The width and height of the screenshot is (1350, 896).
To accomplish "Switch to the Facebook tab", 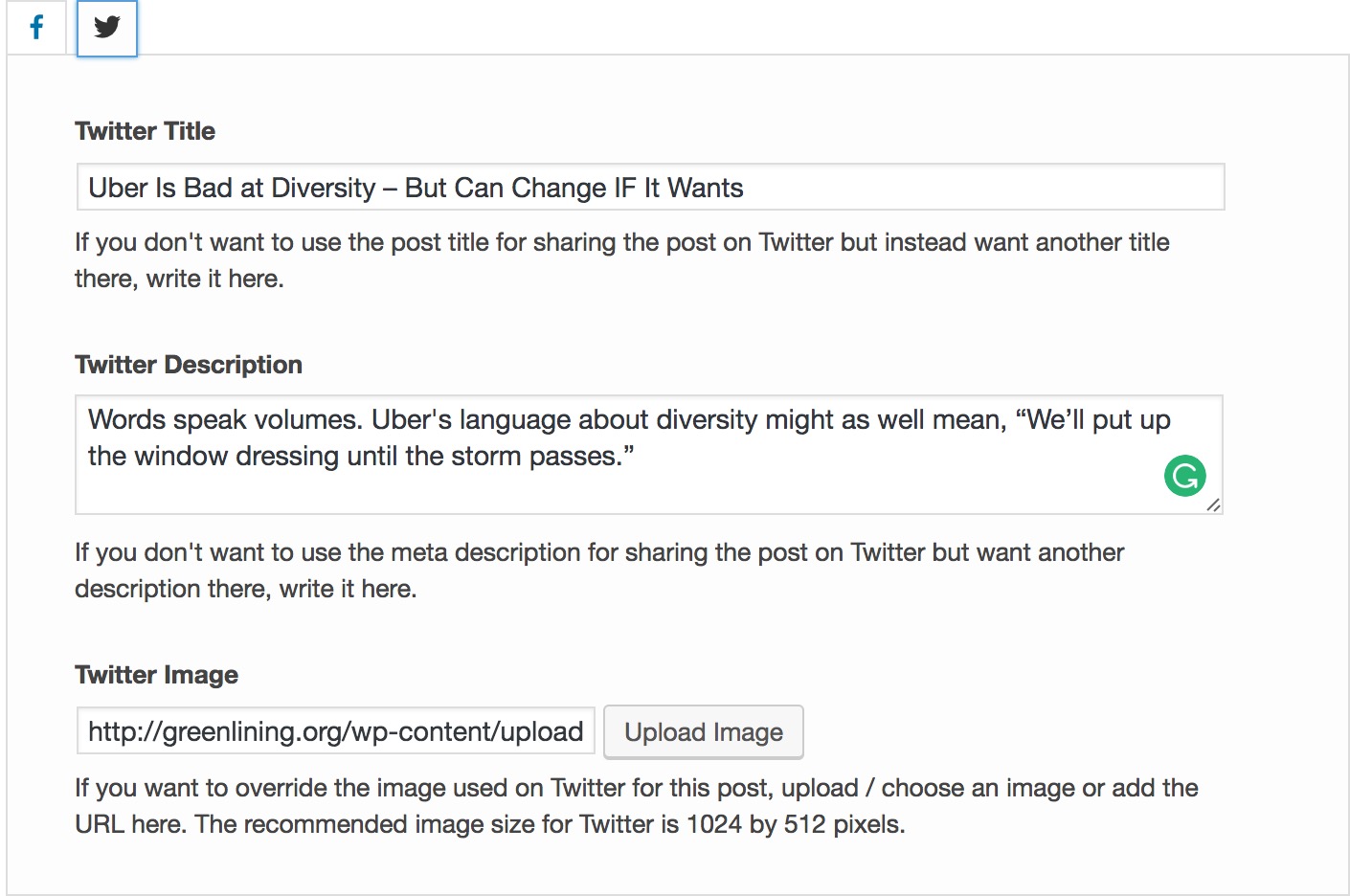I will coord(36,27).
